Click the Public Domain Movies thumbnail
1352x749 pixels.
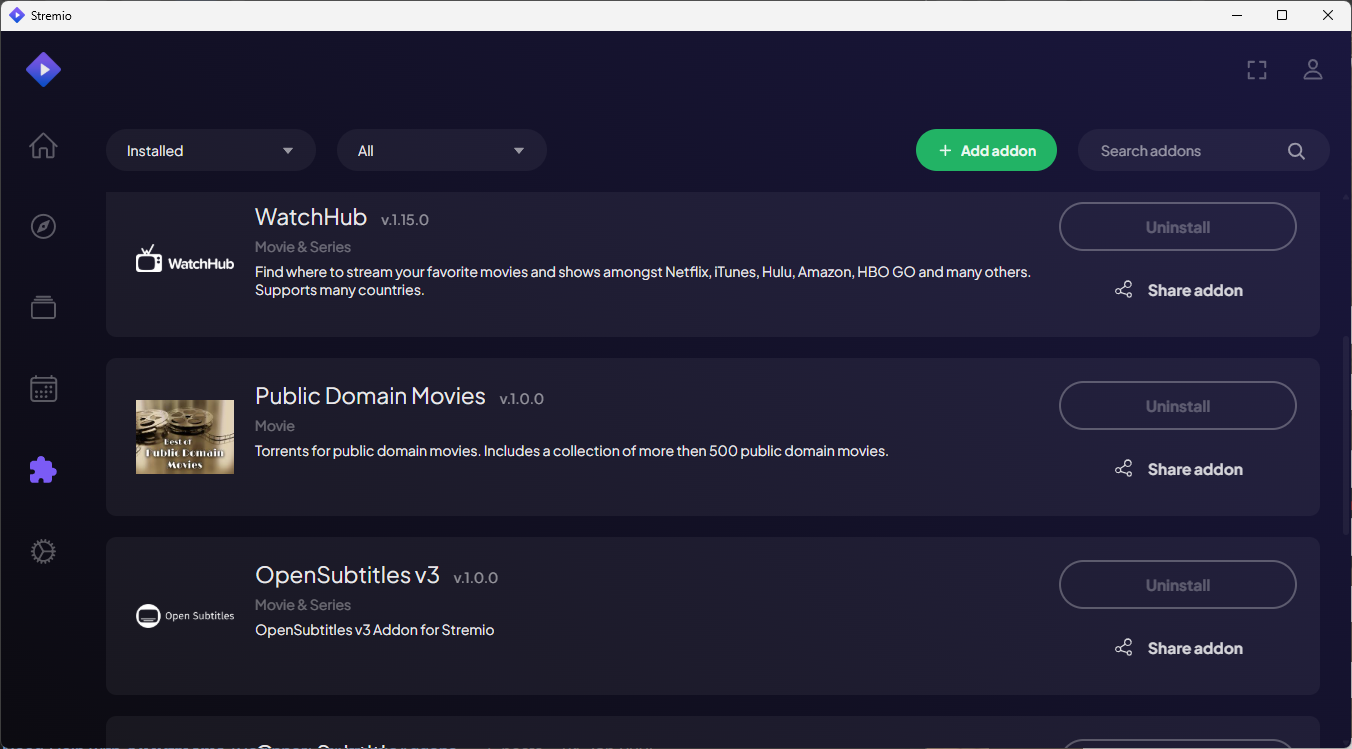(185, 437)
